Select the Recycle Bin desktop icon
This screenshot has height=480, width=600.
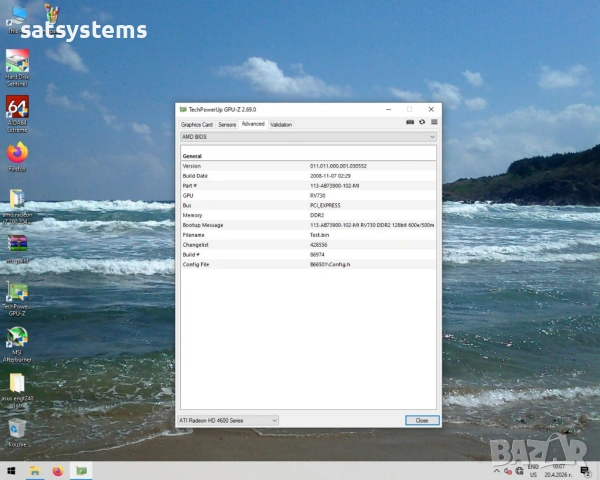(17, 433)
